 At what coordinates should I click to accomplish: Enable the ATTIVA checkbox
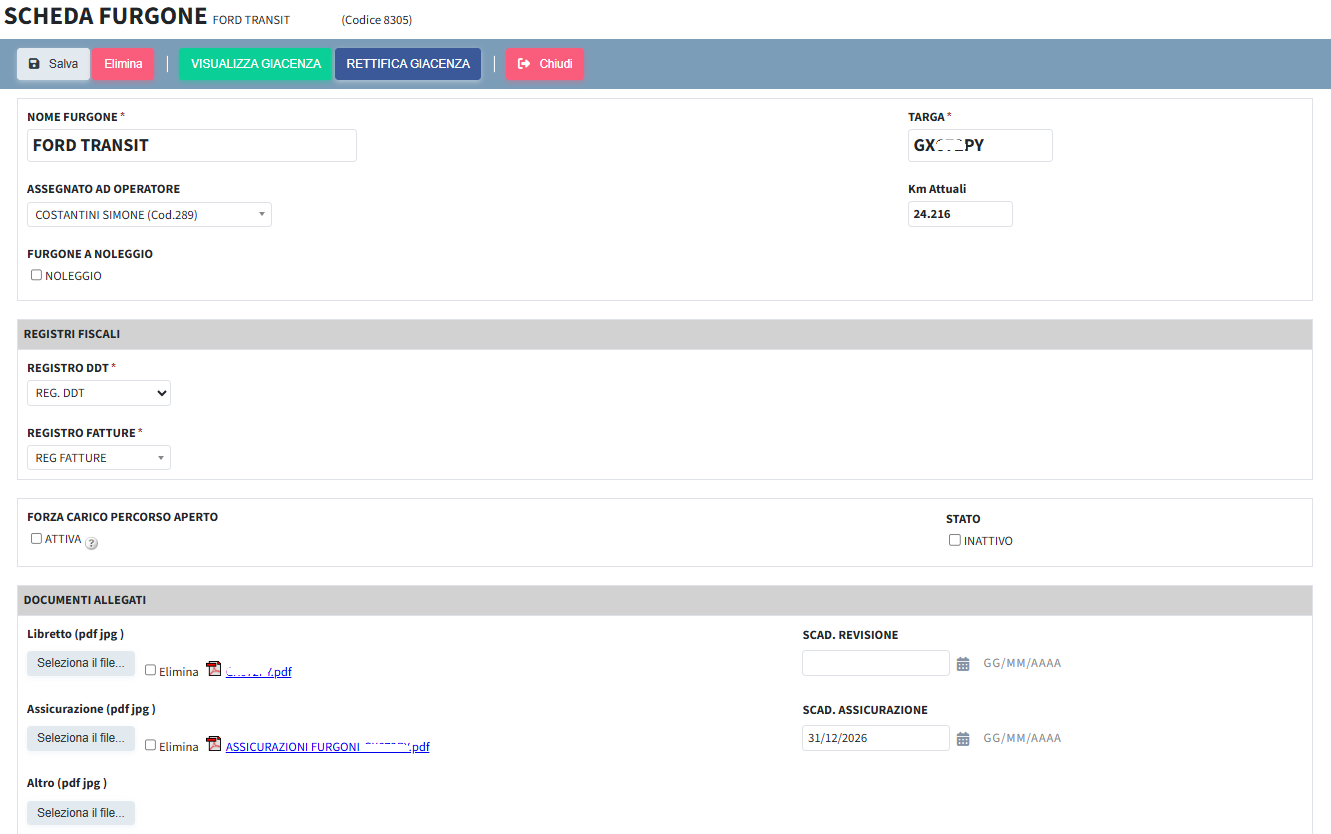37,539
